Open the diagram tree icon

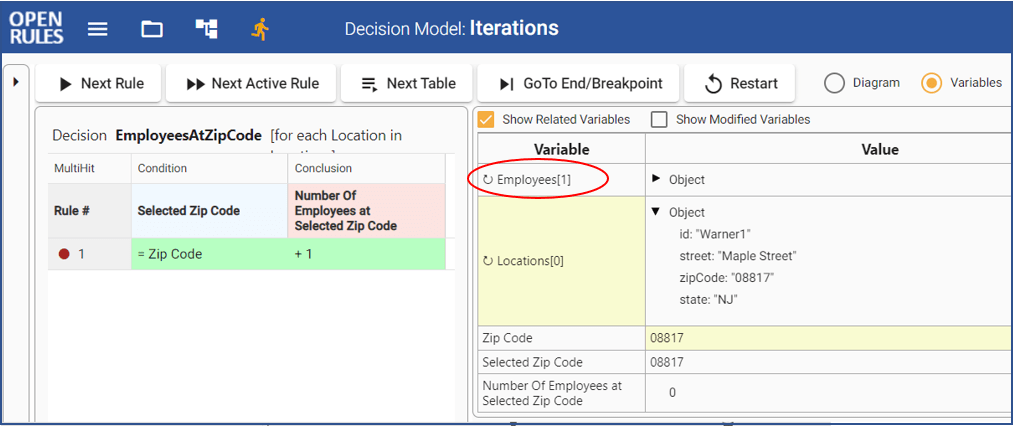coord(206,29)
